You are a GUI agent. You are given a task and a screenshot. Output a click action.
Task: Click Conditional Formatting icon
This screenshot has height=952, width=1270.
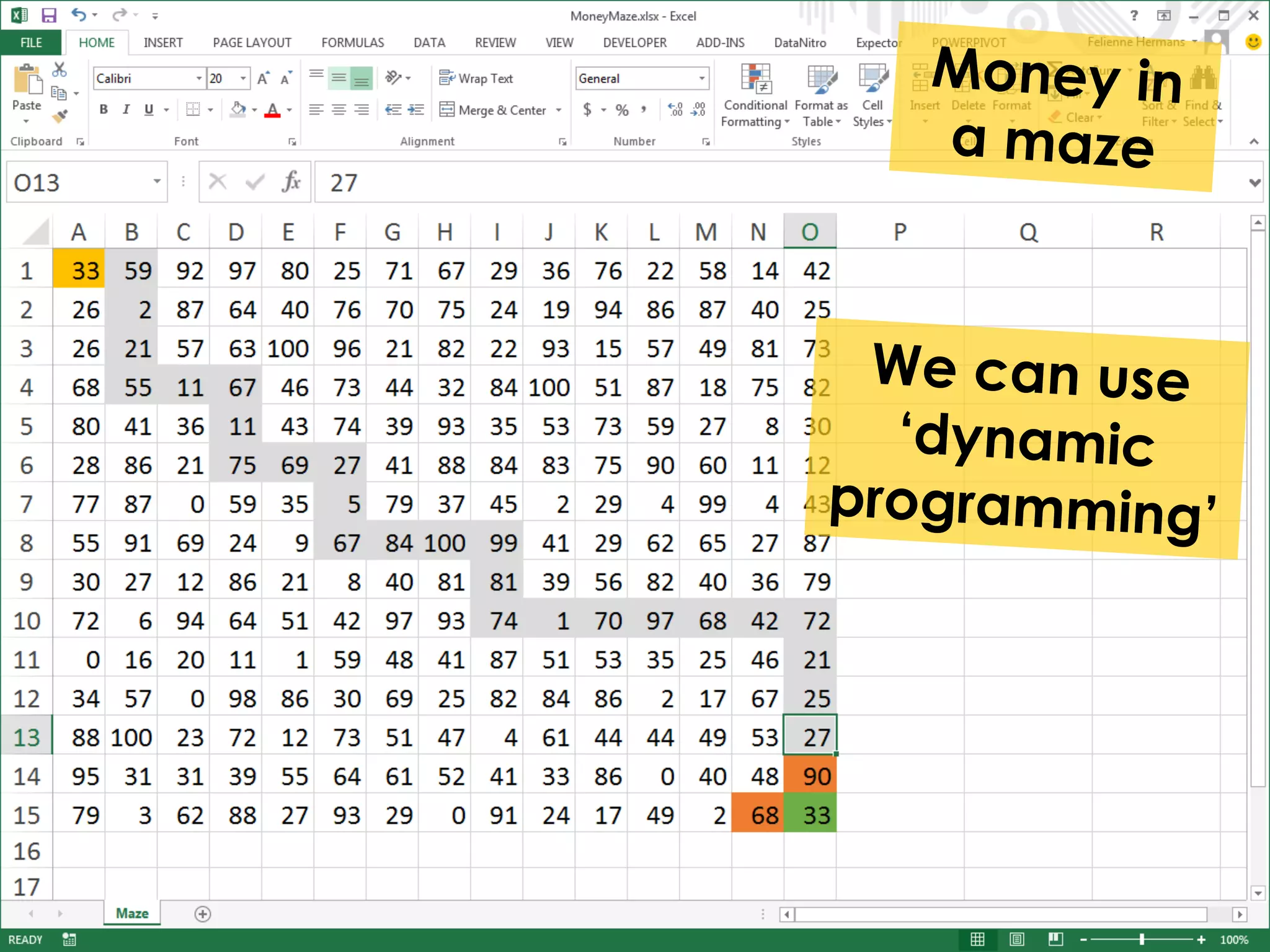(755, 95)
